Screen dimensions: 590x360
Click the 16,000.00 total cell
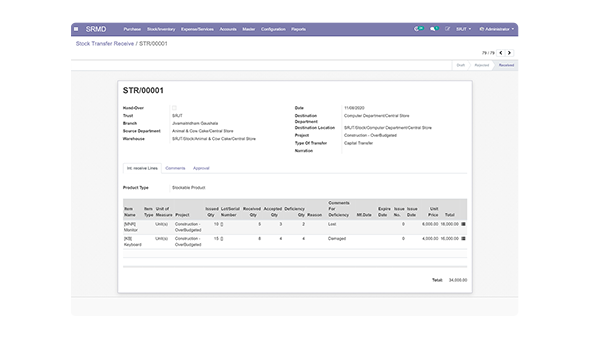point(450,238)
